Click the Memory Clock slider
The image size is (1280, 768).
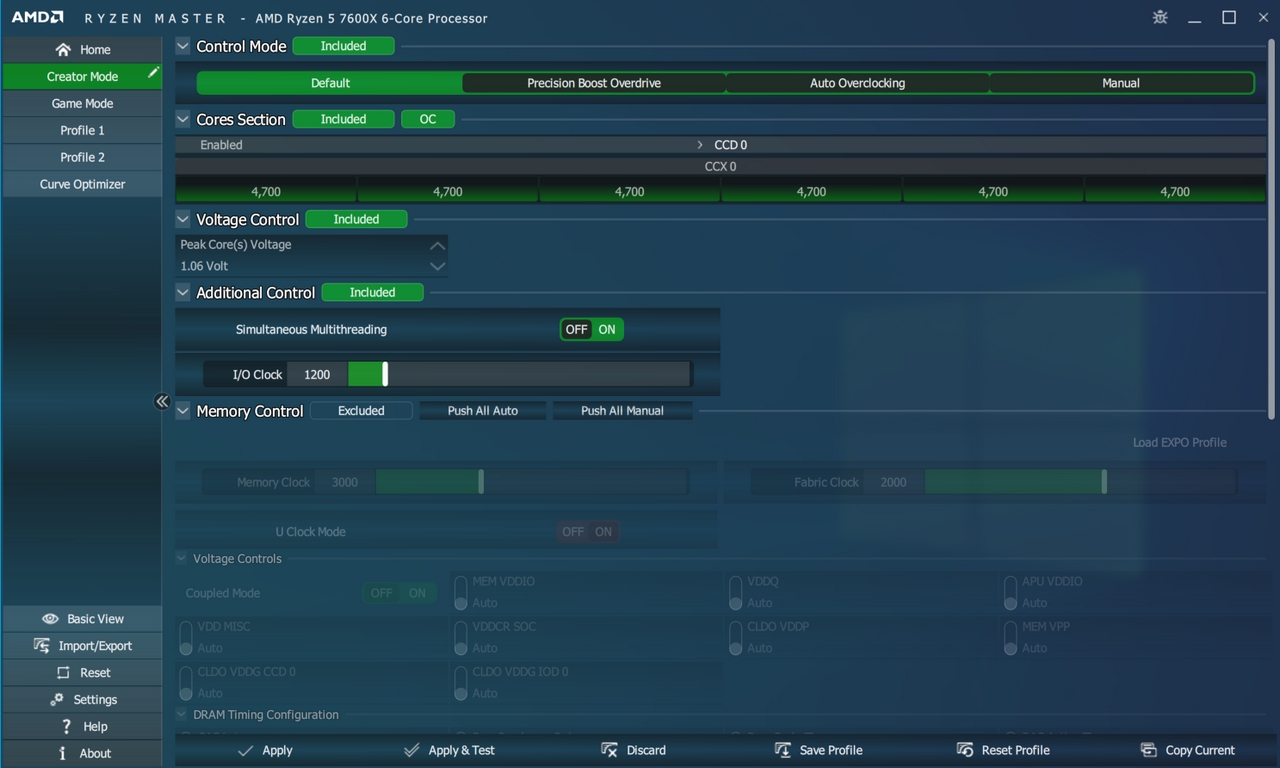click(x=531, y=482)
